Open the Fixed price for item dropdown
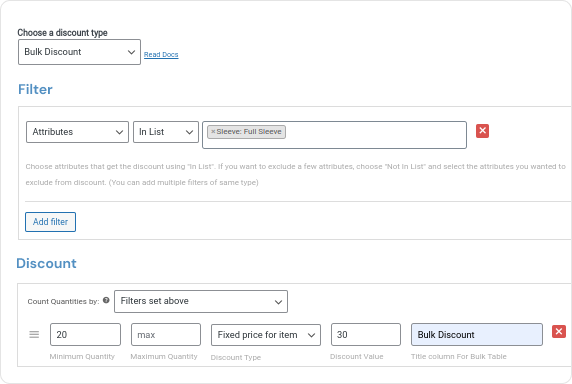Viewport: 572px width, 384px height. [x=266, y=335]
